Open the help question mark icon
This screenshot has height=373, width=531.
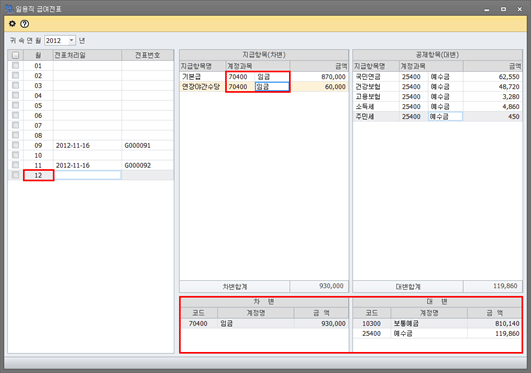point(24,24)
